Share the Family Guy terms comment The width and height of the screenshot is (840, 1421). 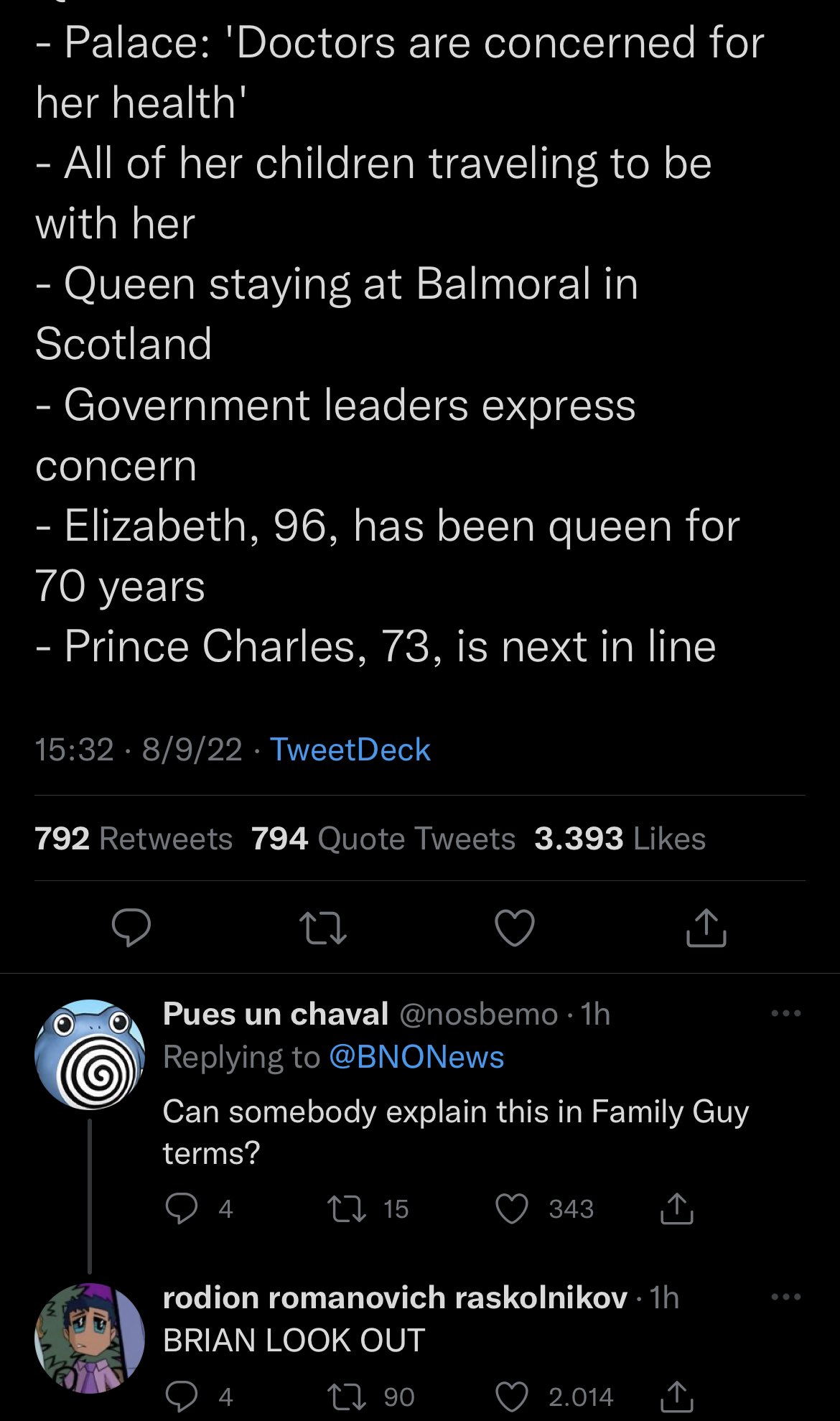pyautogui.click(x=676, y=1208)
